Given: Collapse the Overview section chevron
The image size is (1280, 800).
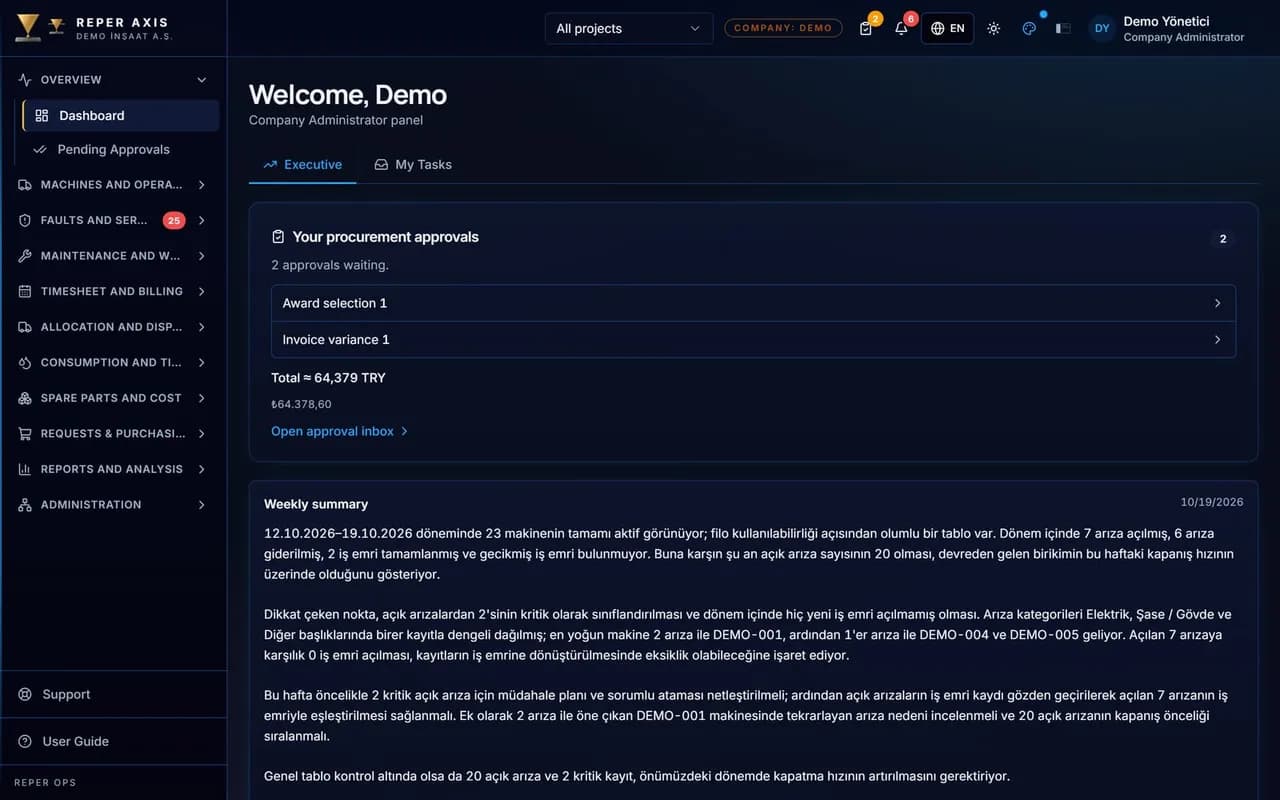Looking at the screenshot, I should point(202,80).
